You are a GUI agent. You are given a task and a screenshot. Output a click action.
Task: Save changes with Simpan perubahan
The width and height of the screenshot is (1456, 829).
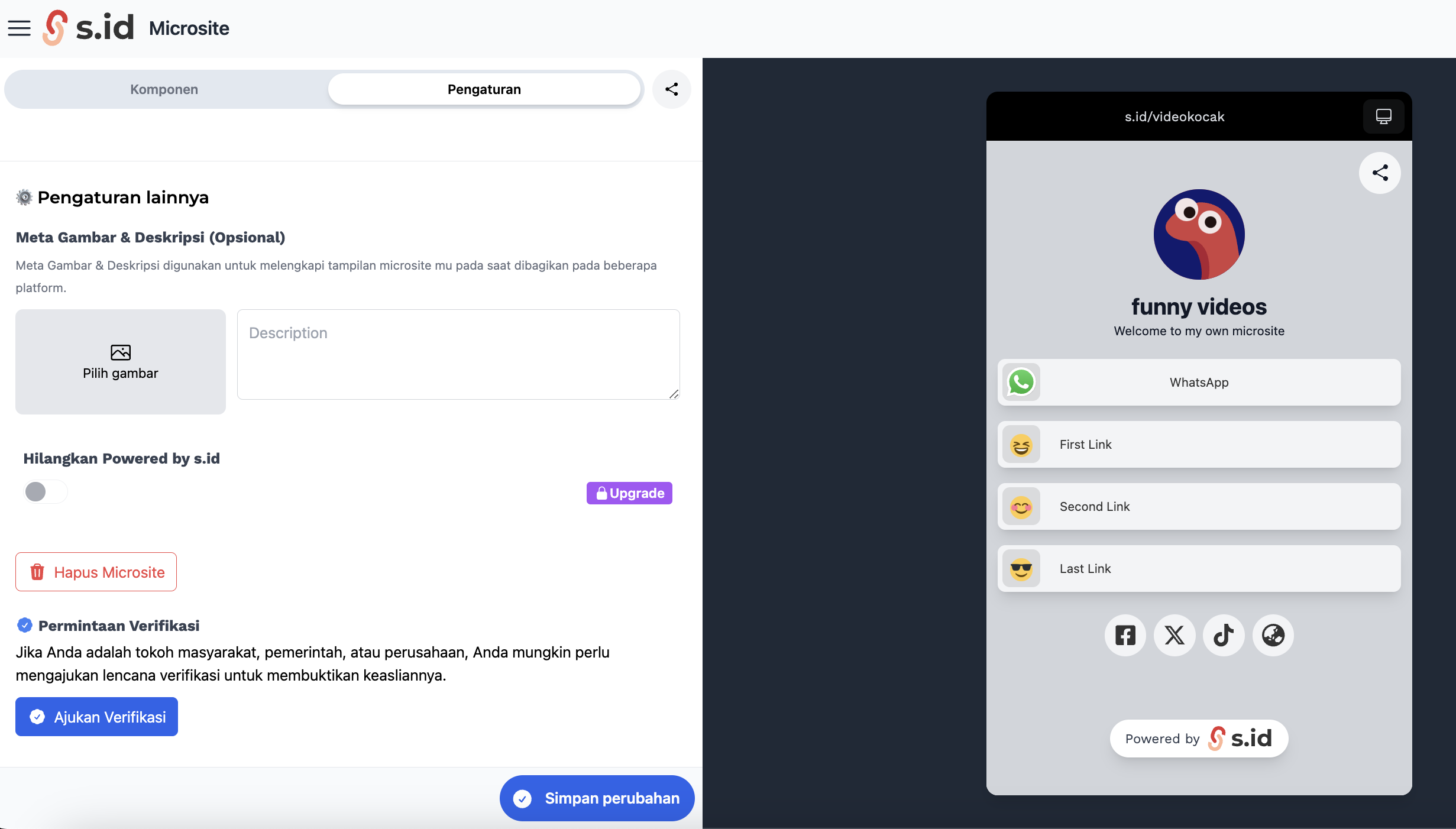point(597,798)
